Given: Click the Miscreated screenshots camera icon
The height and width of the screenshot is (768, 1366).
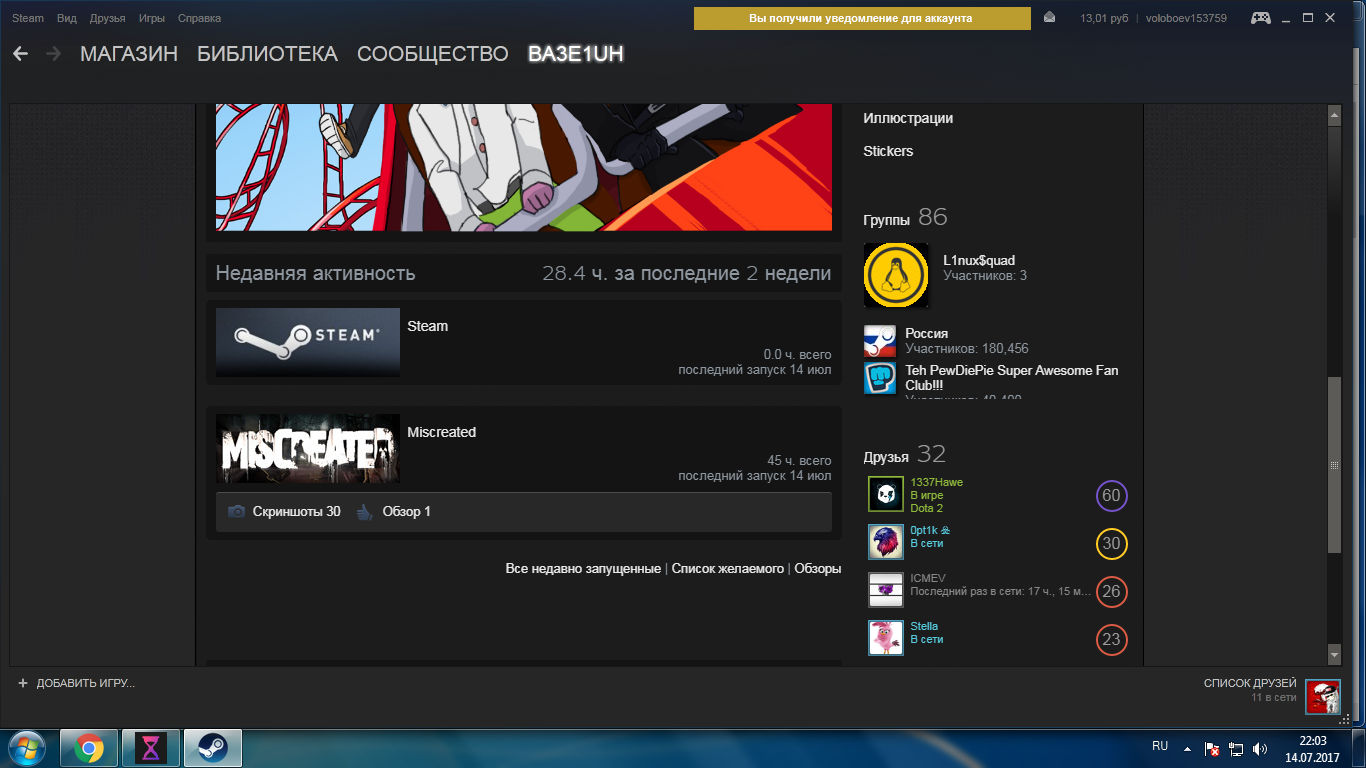Looking at the screenshot, I should 236,512.
